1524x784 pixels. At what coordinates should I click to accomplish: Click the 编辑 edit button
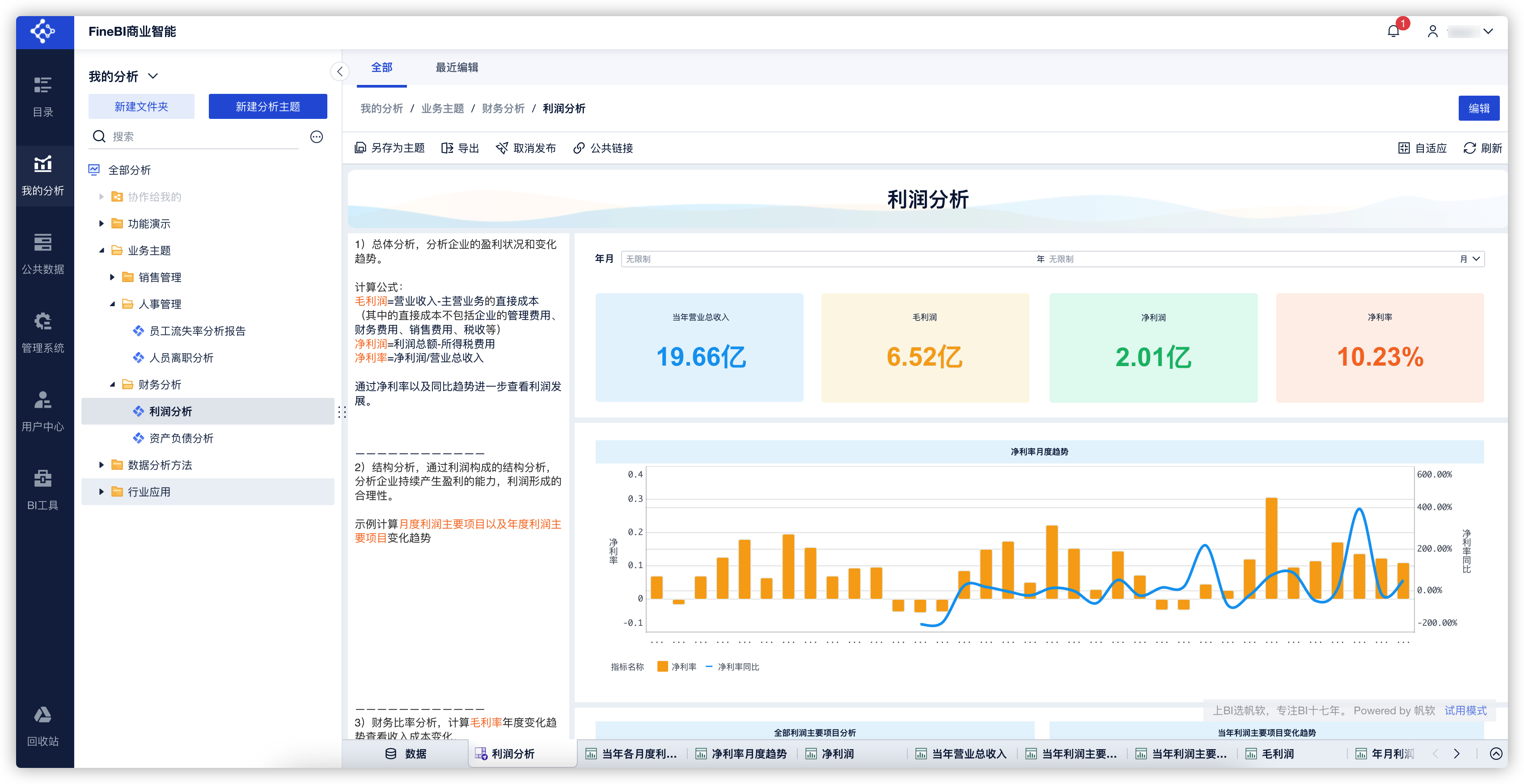[1478, 108]
